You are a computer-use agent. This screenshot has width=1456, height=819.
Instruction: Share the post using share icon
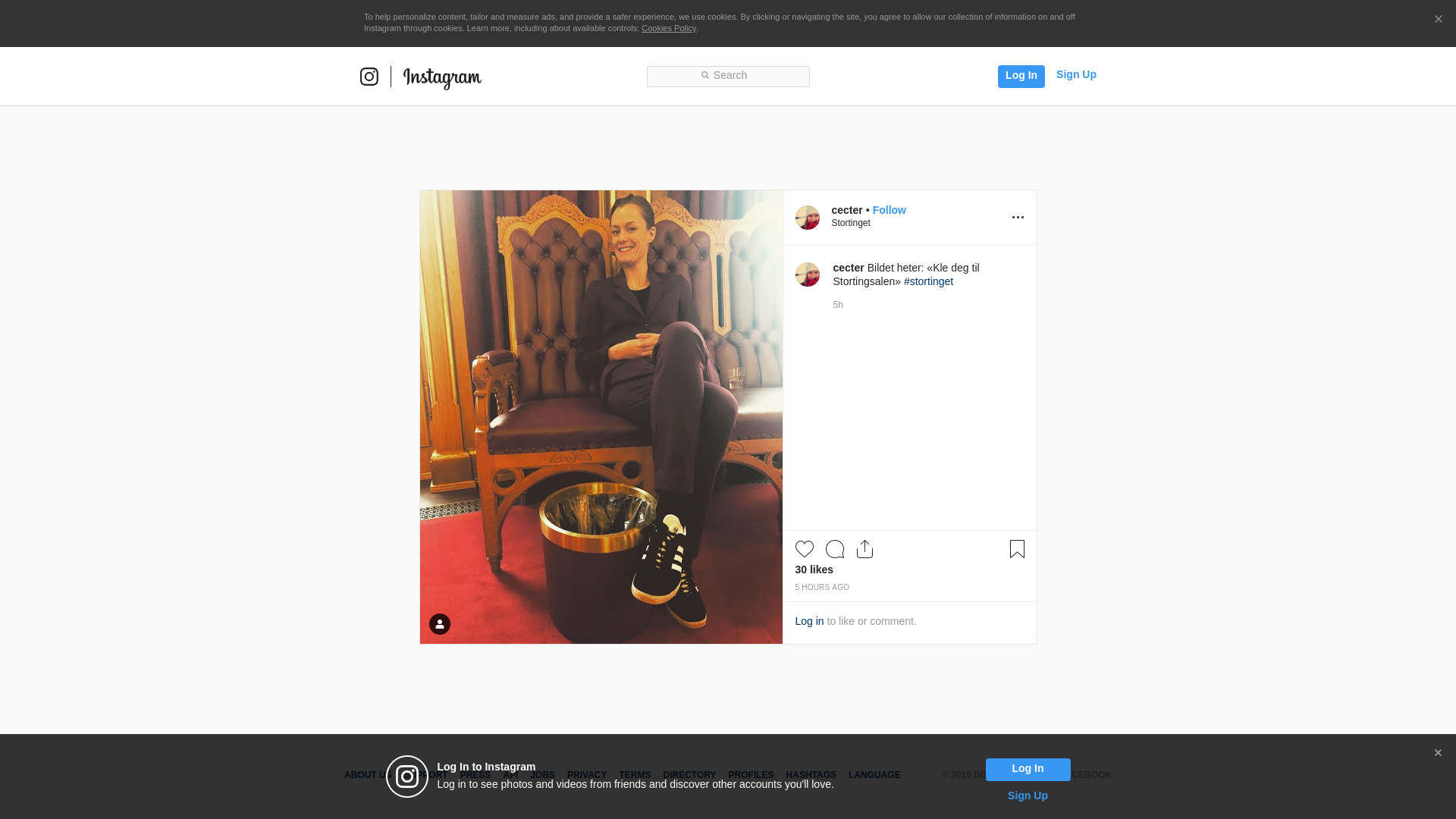pos(864,549)
